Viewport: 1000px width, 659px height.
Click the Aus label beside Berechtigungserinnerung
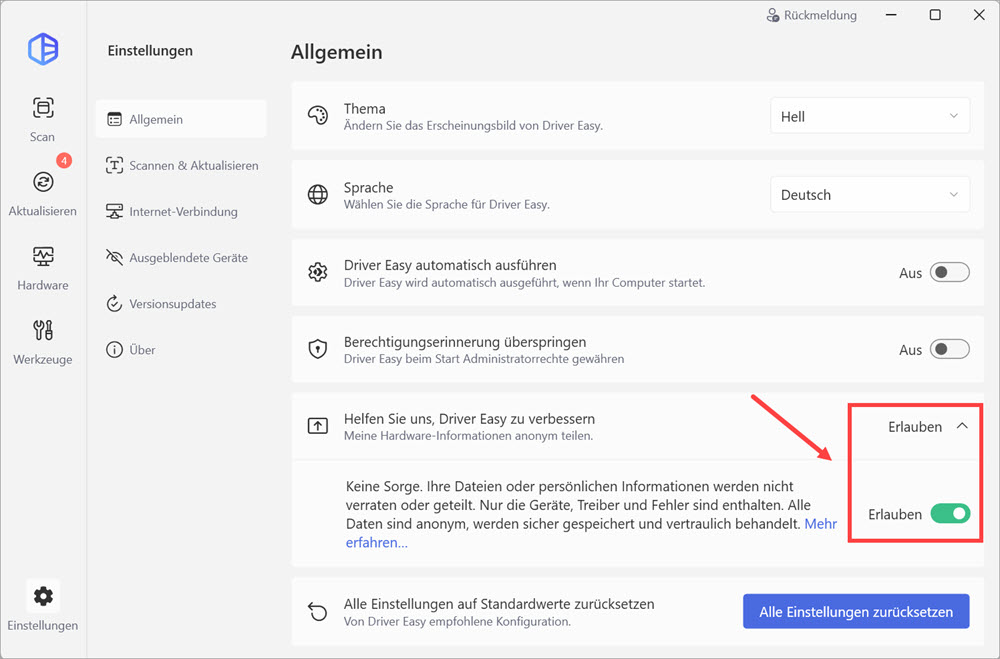910,350
